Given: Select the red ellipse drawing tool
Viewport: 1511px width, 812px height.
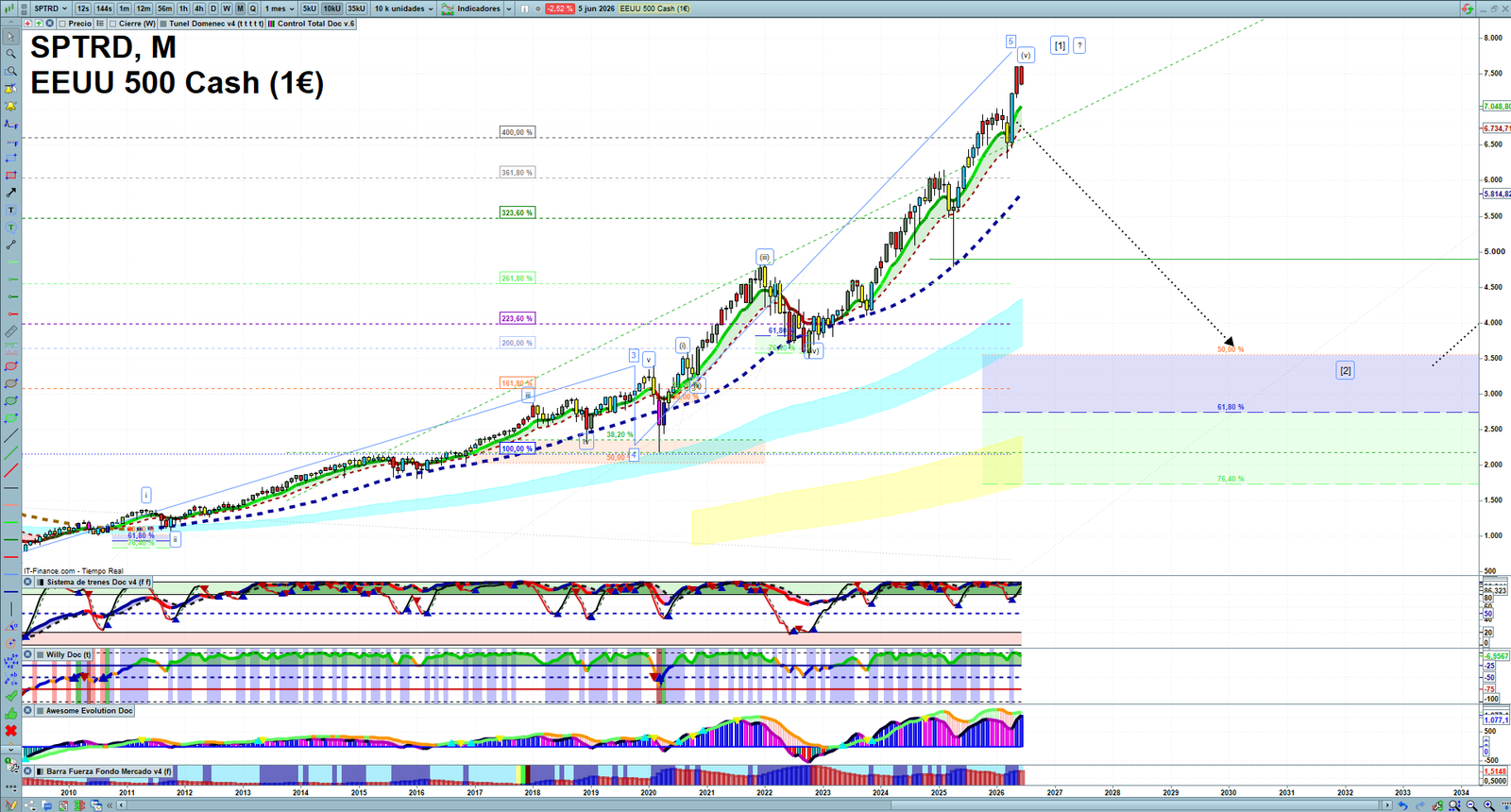Looking at the screenshot, I should click(x=11, y=365).
